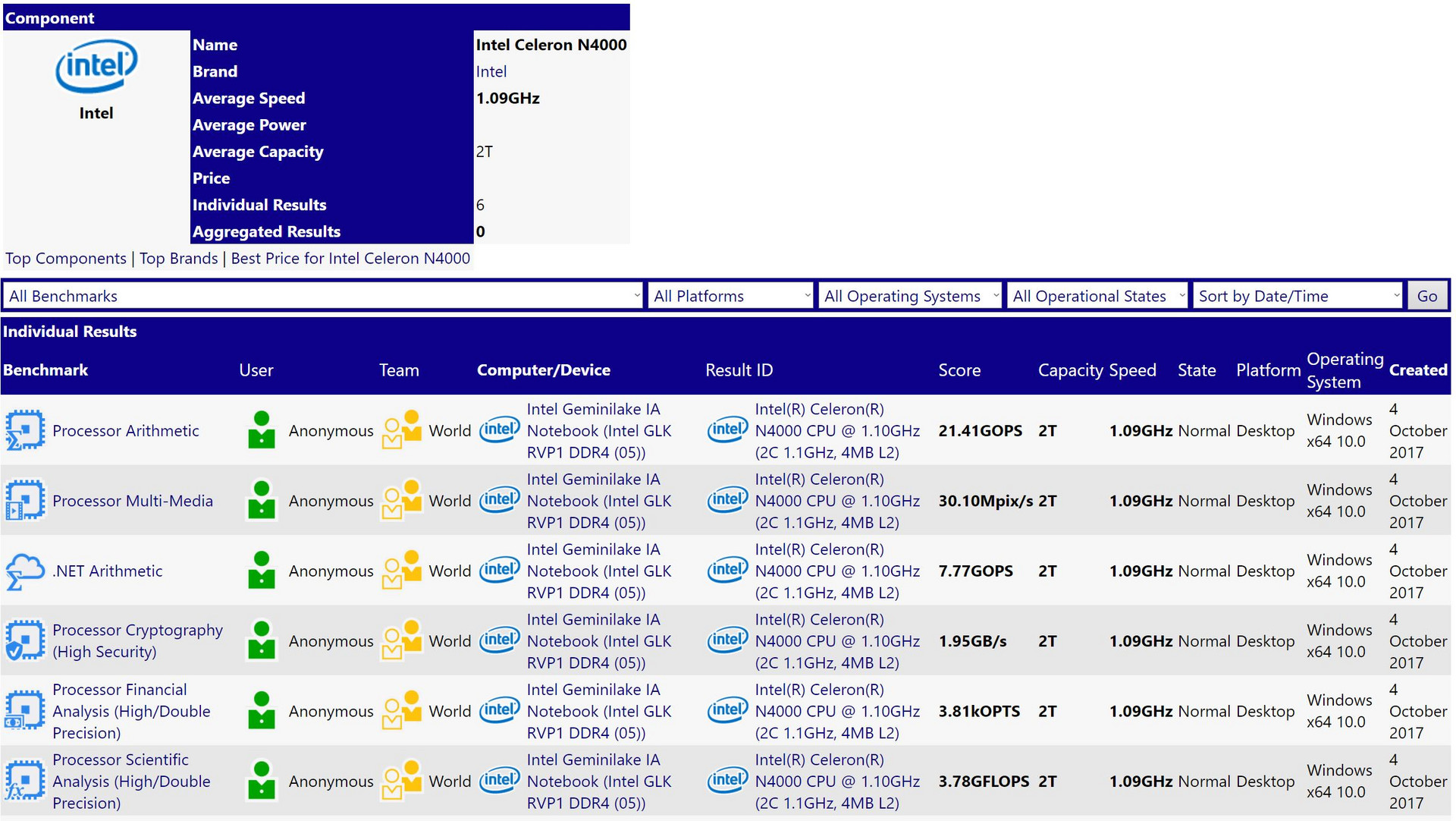Click Intel result logo in .NET Arithmetic row
Screen dimensions: 1456x821
tap(728, 571)
